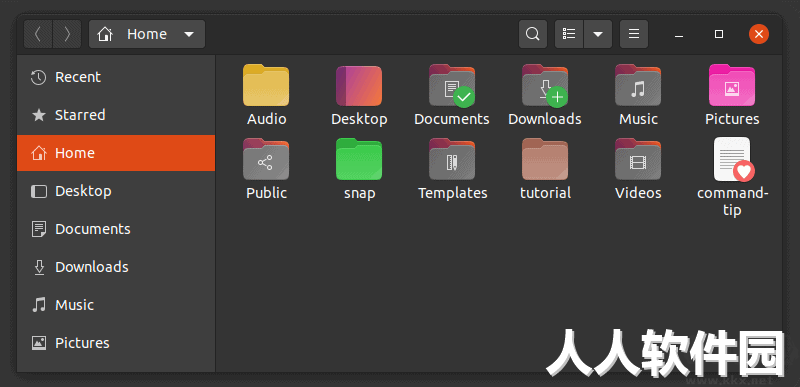This screenshot has height=387, width=800.
Task: Open the pink Pictures folder
Action: [732, 85]
